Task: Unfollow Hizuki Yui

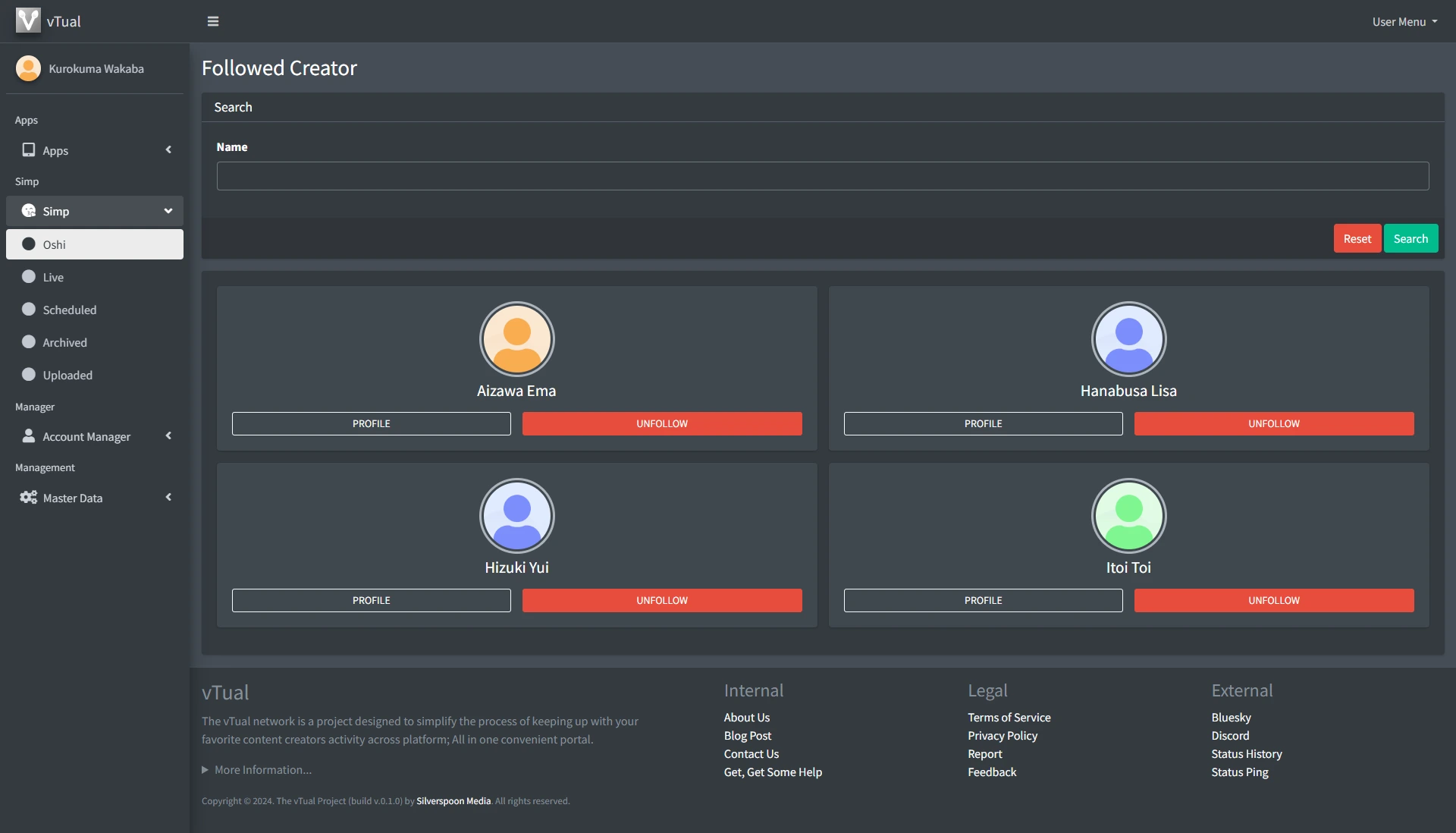Action: click(661, 600)
